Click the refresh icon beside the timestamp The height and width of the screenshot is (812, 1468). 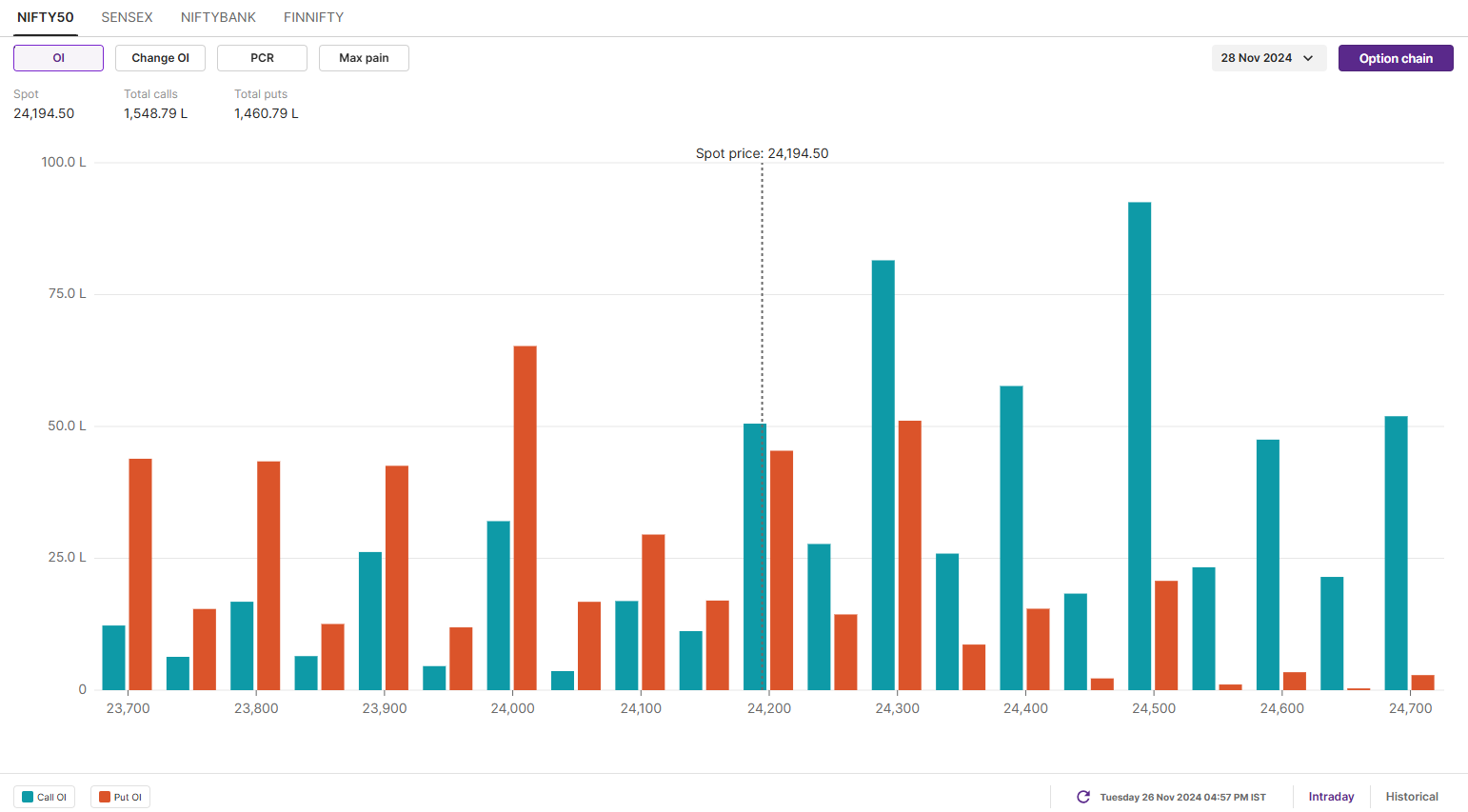[1082, 797]
